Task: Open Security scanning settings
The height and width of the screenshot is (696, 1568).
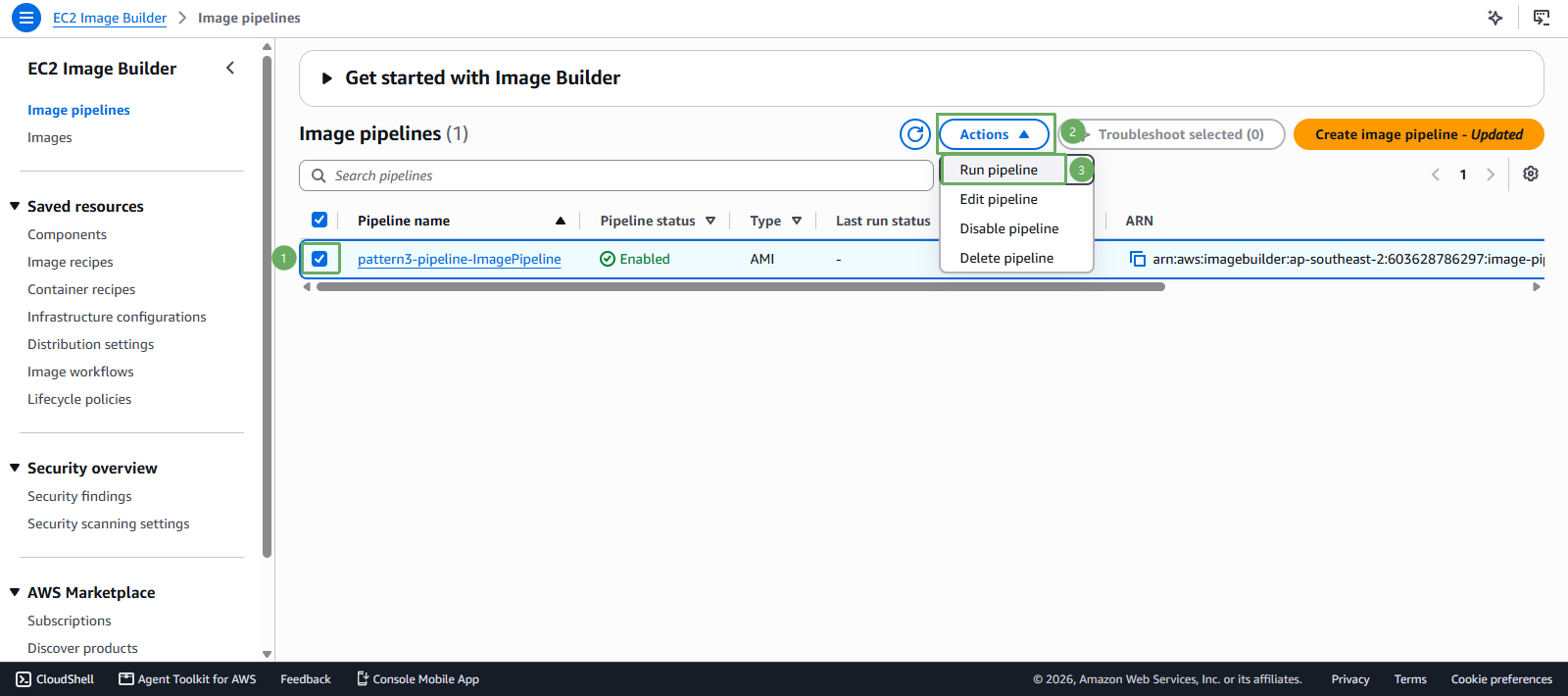Action: click(109, 523)
